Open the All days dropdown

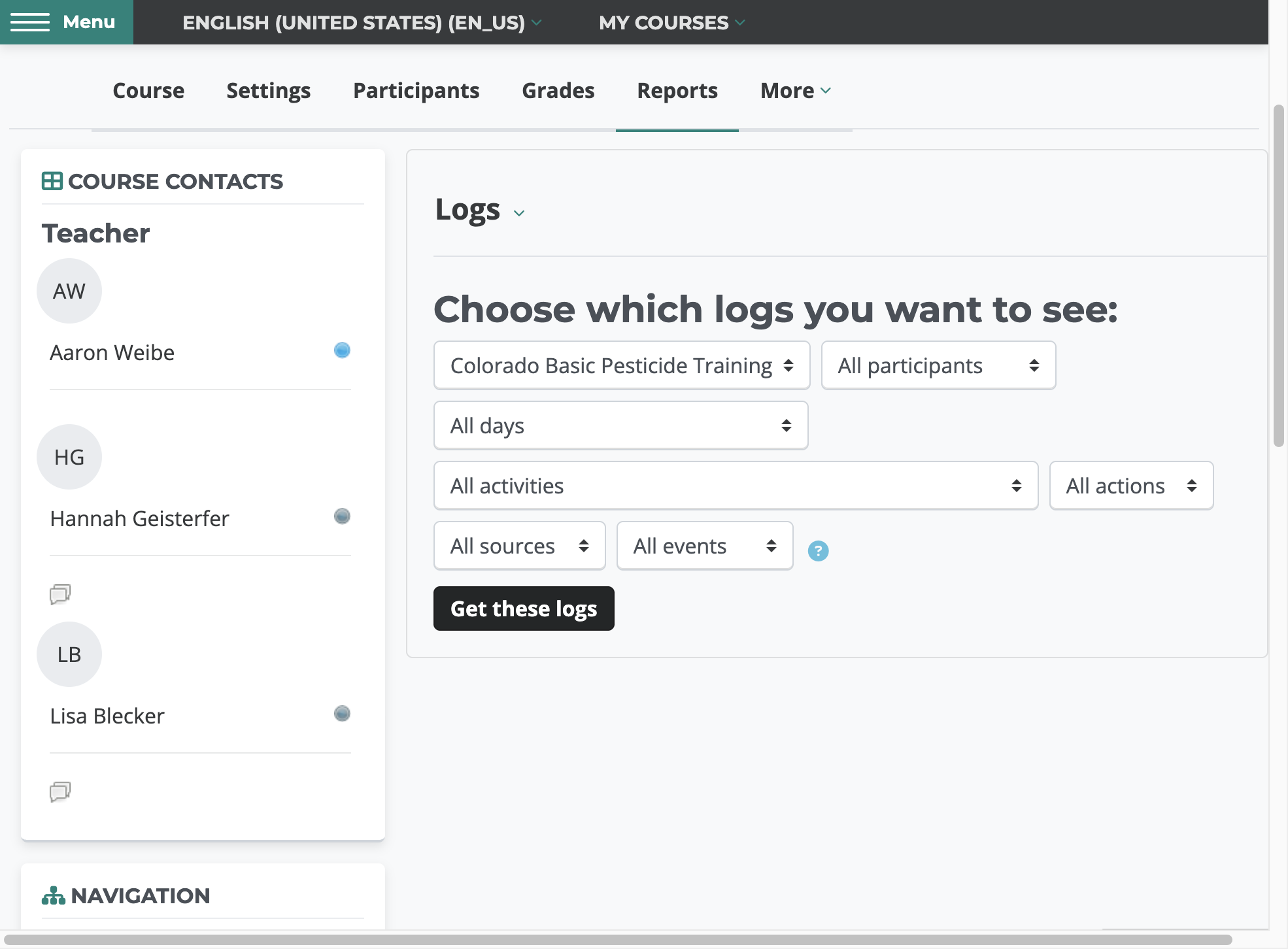(x=621, y=425)
